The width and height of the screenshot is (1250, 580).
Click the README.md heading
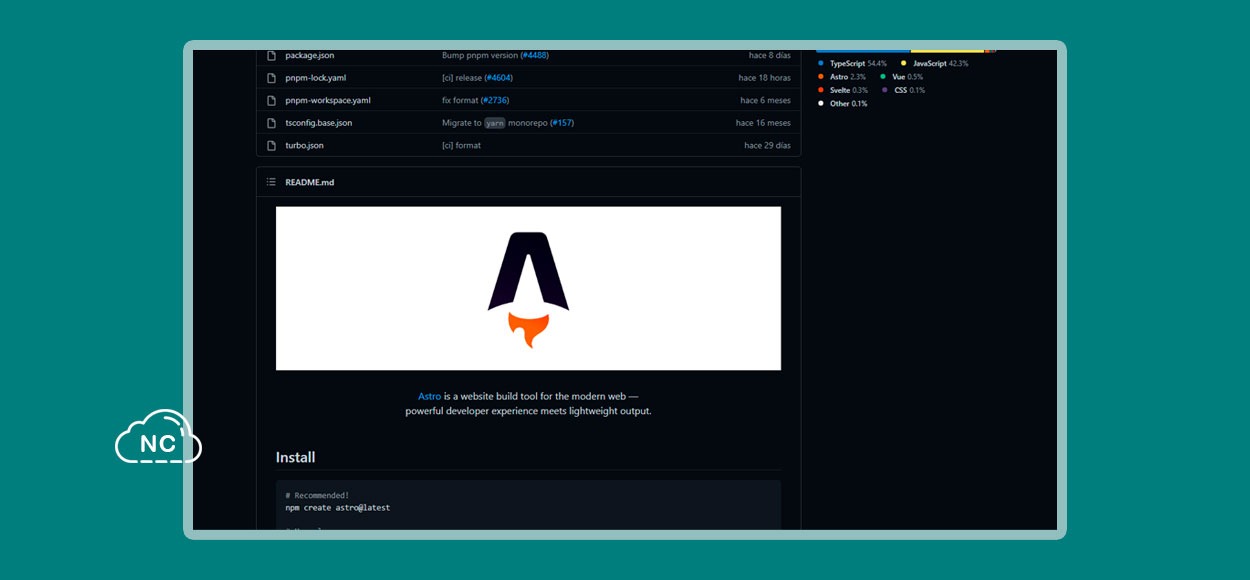(309, 182)
